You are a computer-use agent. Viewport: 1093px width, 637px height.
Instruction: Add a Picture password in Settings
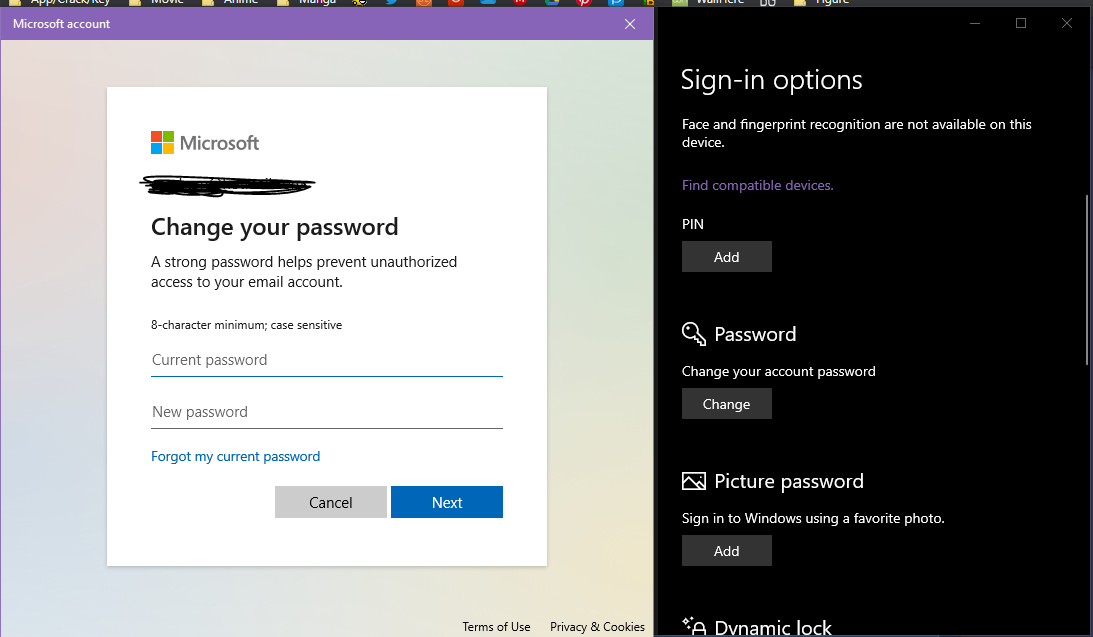pos(726,551)
